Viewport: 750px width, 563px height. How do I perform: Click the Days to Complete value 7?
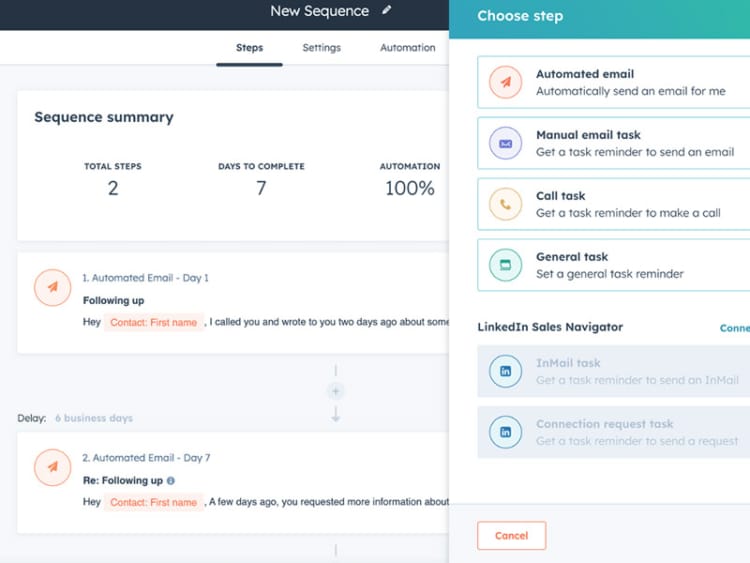261,188
